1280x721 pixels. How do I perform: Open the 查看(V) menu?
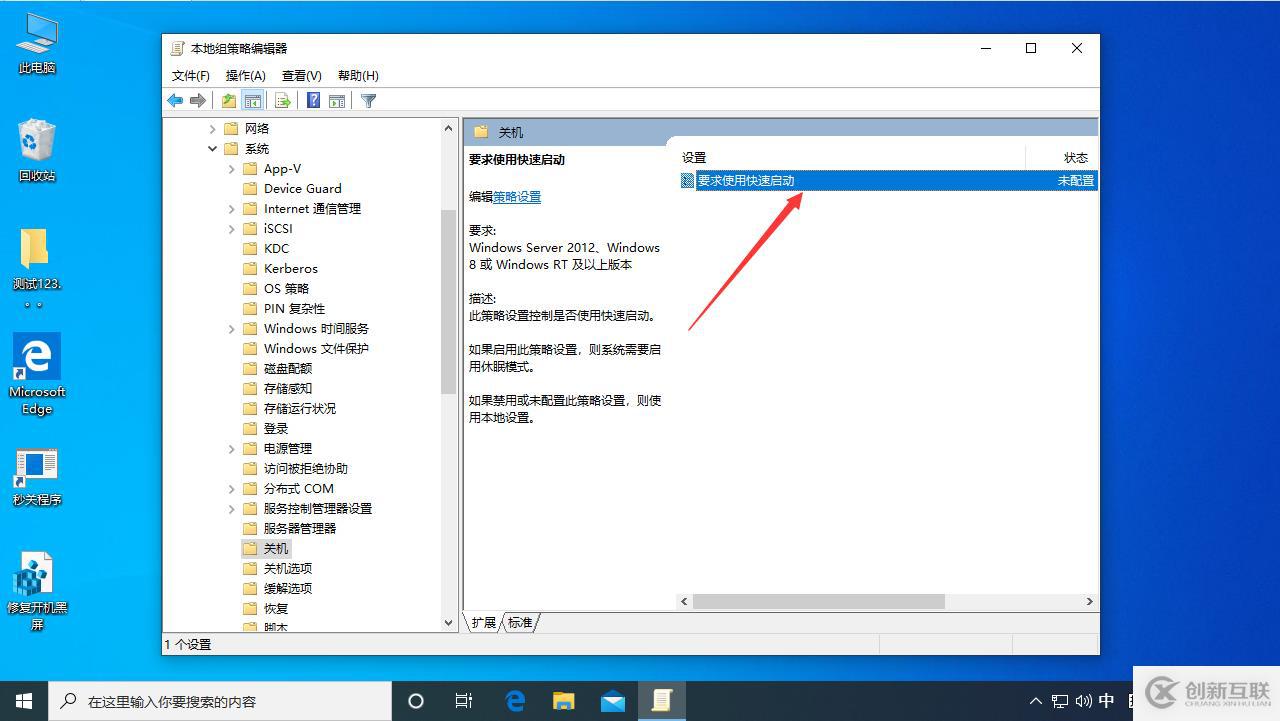tap(301, 76)
